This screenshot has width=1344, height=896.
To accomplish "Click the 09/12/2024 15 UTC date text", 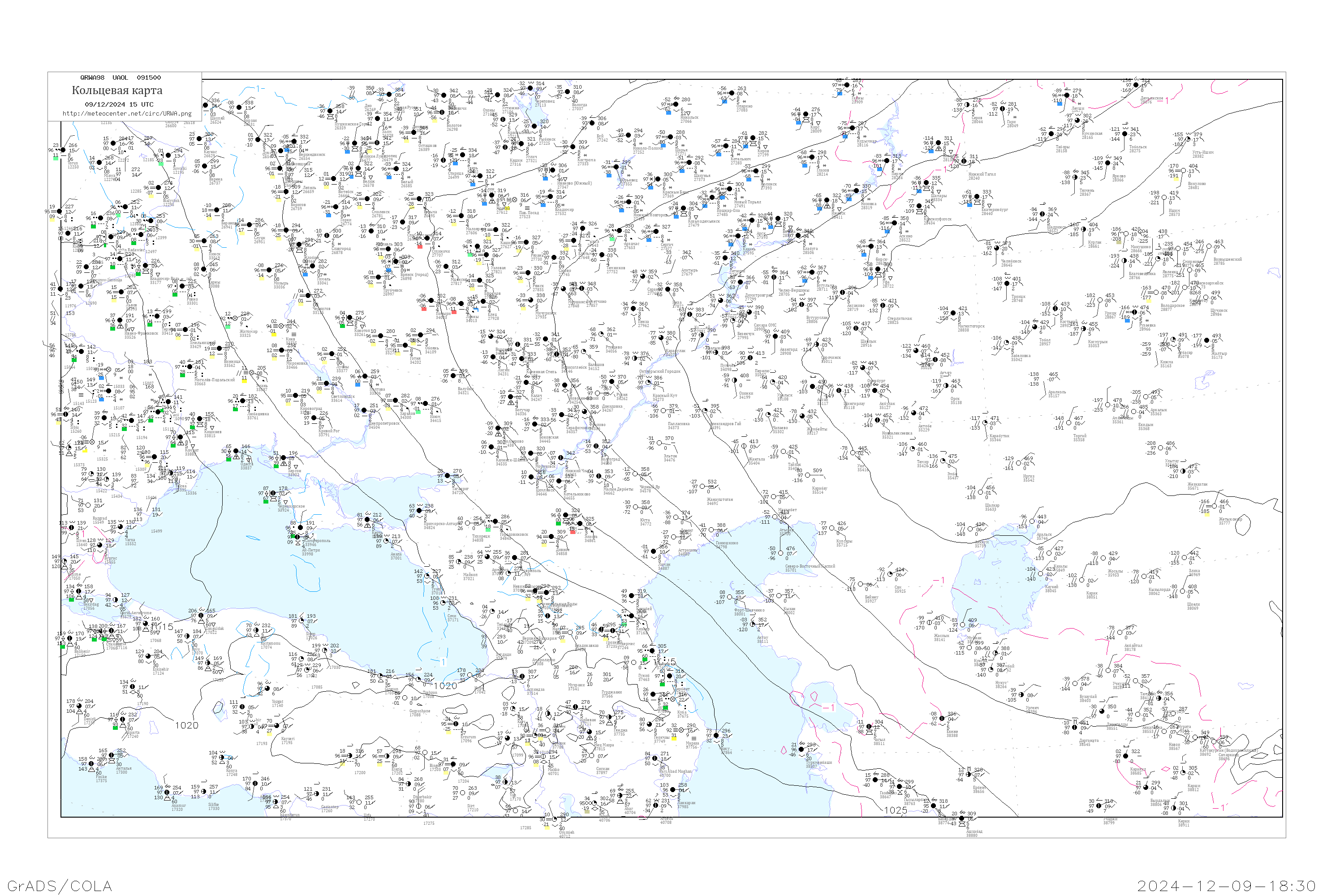I will [119, 104].
